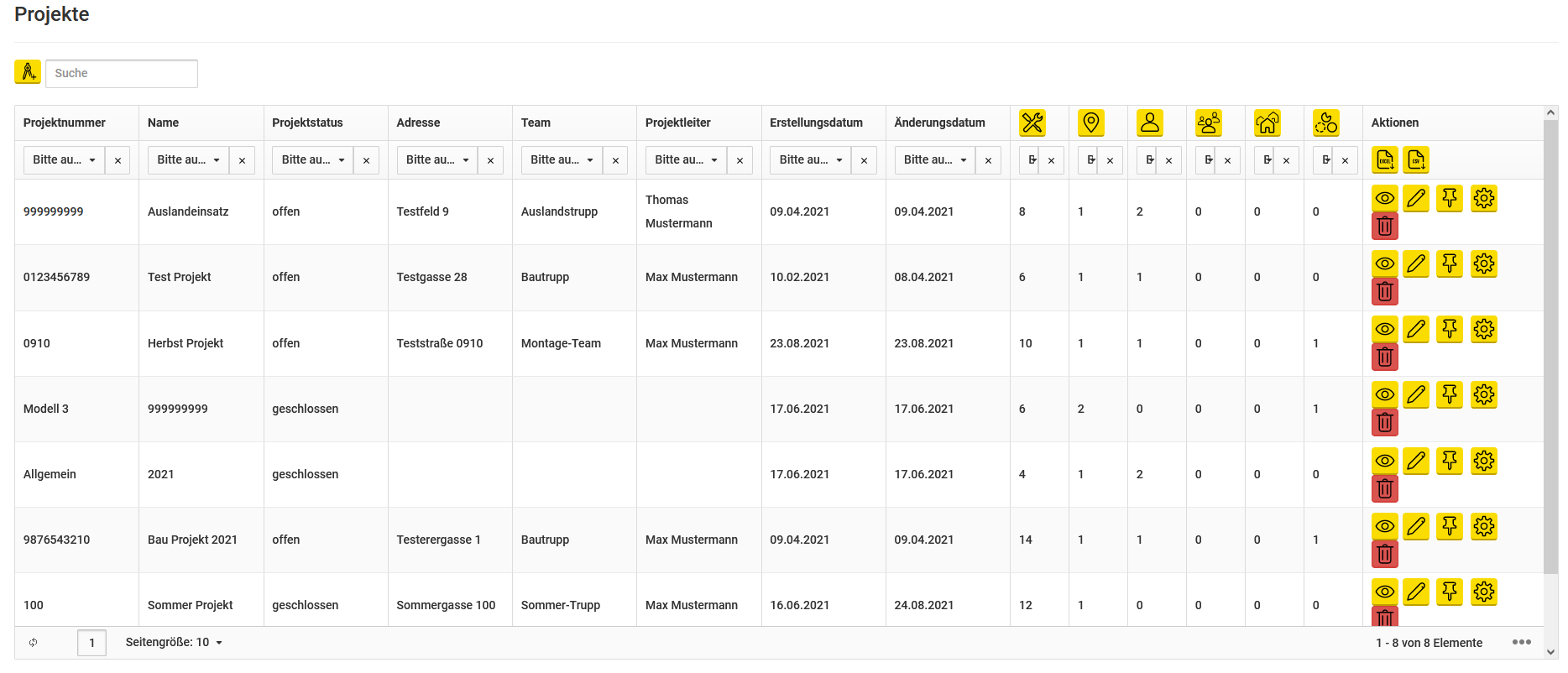This screenshot has height=673, width=1568.
Task: Click the people group column header icon
Action: point(1209,123)
